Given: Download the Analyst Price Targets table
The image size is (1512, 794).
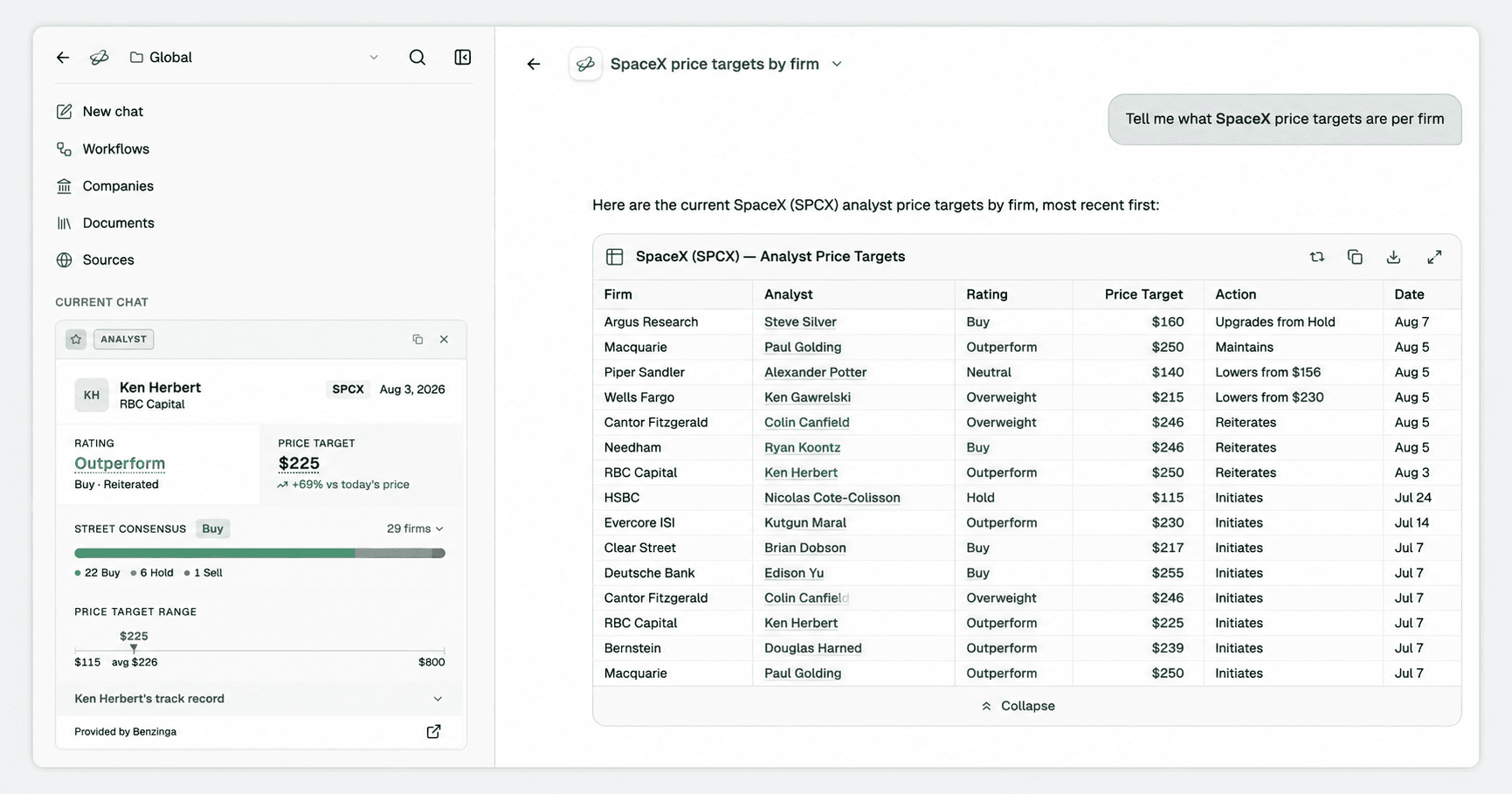Looking at the screenshot, I should [x=1393, y=257].
